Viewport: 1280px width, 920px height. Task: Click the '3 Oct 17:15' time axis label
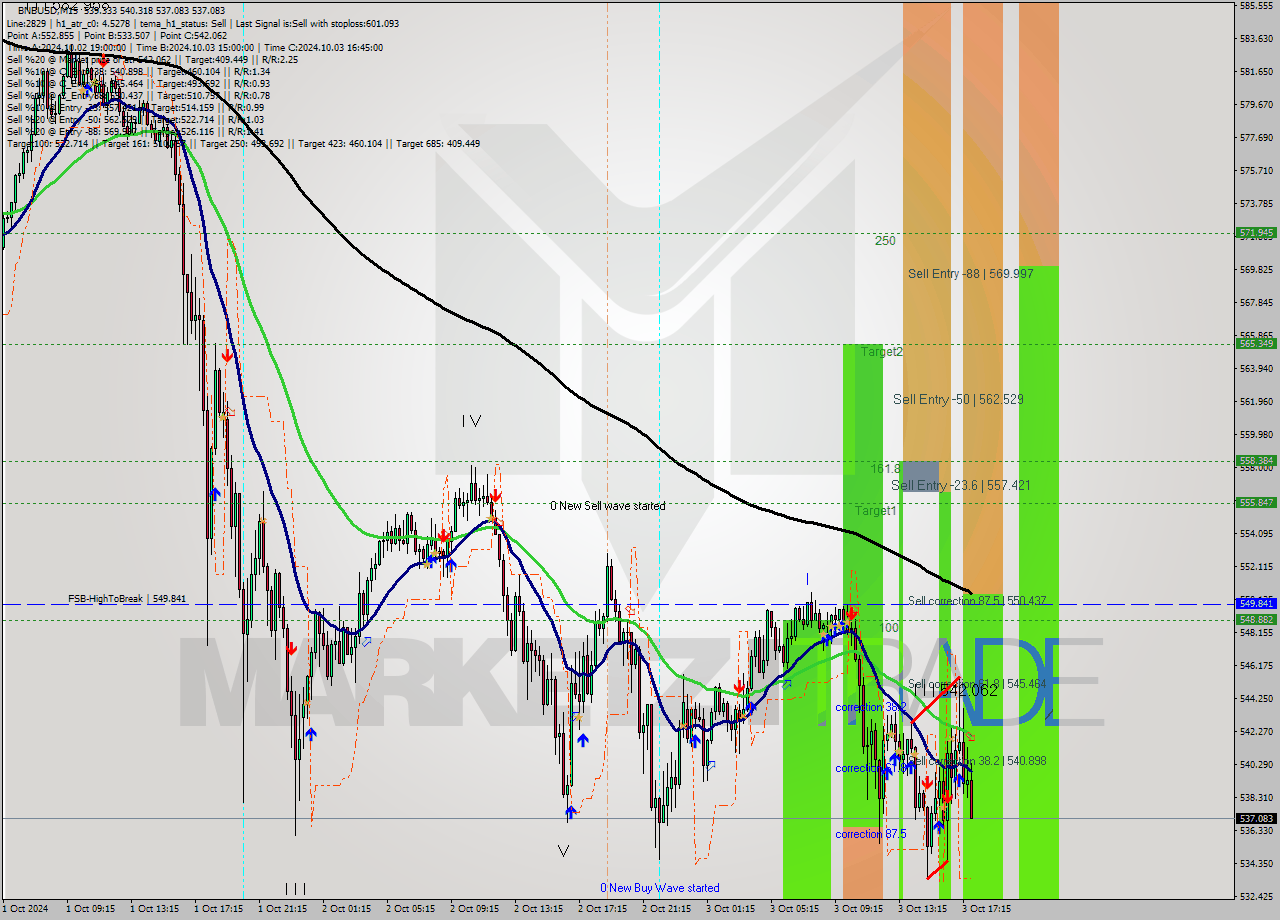tap(986, 909)
